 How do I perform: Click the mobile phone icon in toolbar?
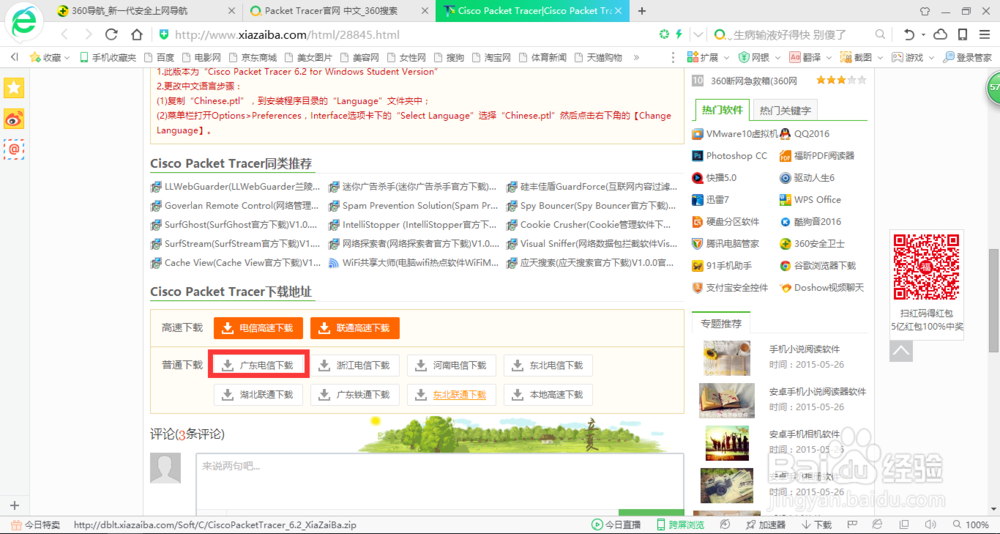[x=962, y=34]
